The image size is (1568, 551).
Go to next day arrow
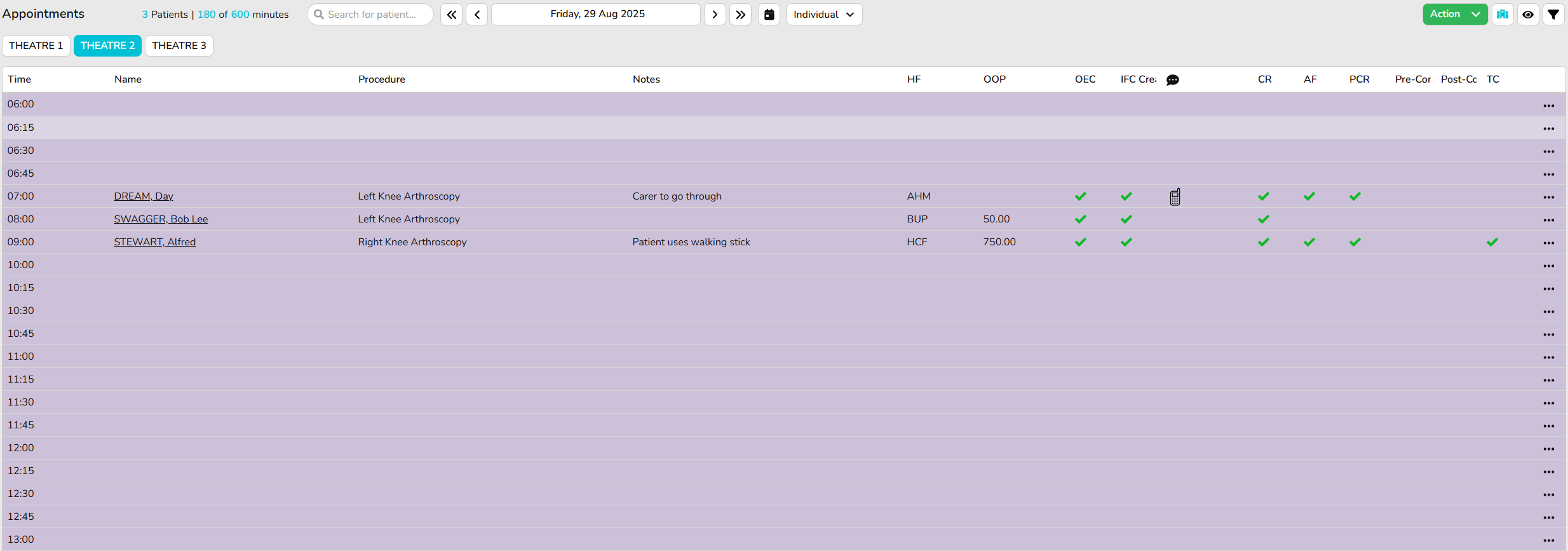pyautogui.click(x=715, y=15)
